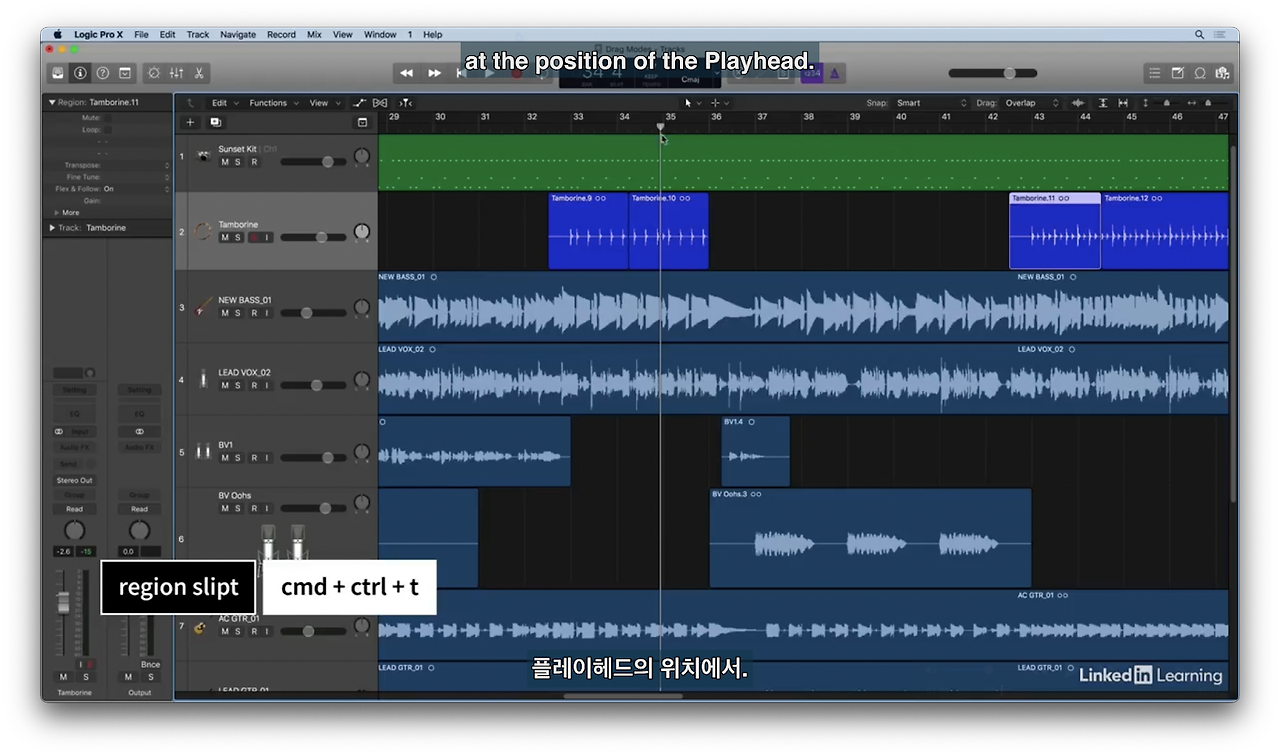The height and width of the screenshot is (756, 1280).
Task: Toggle the Flex show/hide button
Action: coord(380,103)
